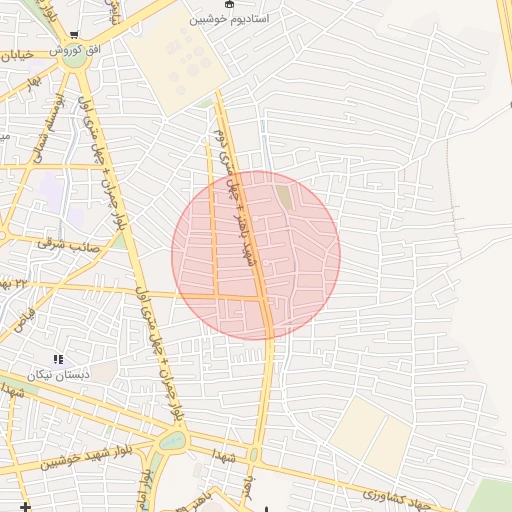Click the large beige stadium grounds area

[x=177, y=62]
